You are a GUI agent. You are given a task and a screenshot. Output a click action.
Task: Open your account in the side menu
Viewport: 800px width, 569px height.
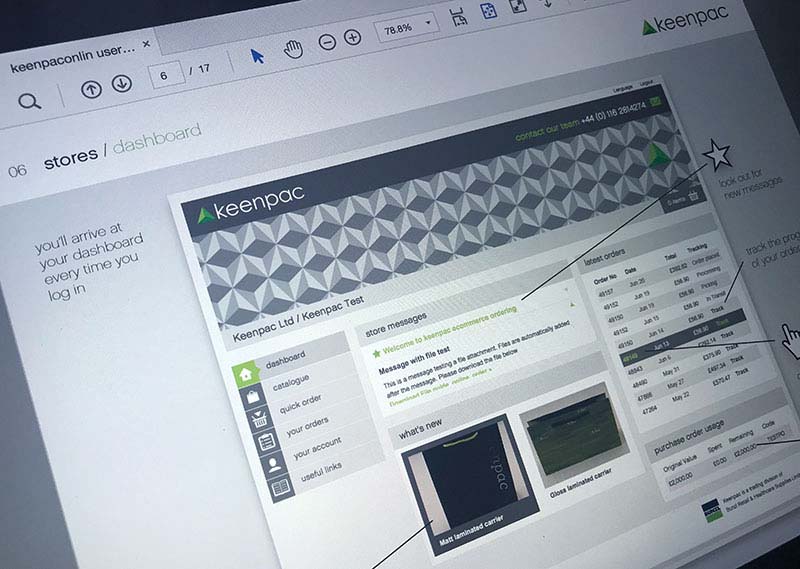[x=317, y=448]
